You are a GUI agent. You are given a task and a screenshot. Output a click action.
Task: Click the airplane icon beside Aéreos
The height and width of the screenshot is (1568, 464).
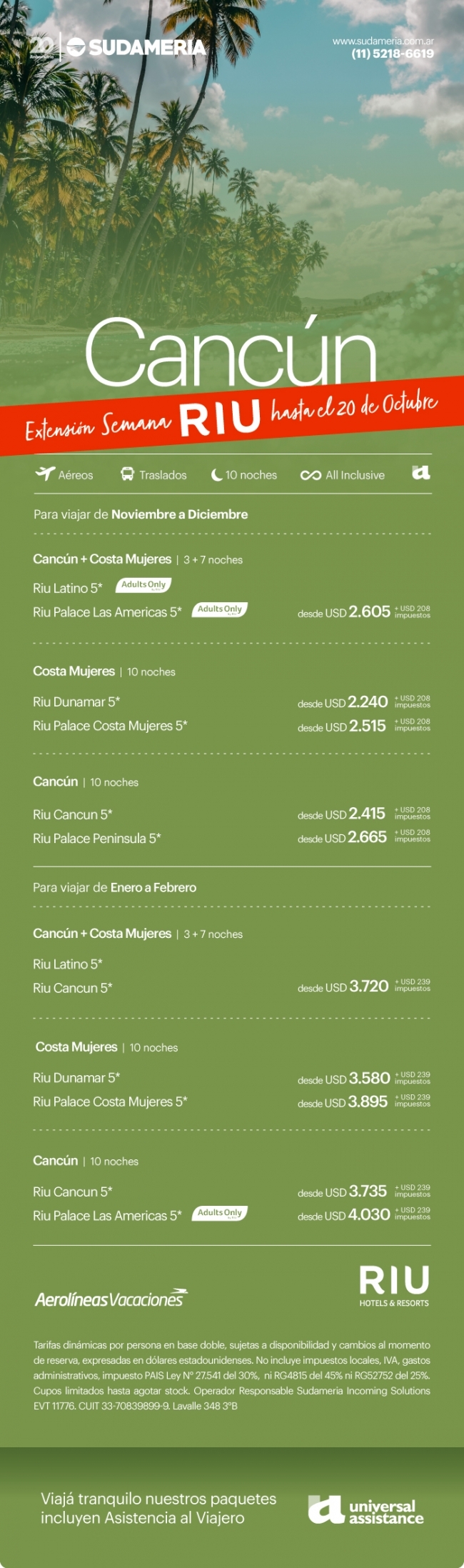(45, 474)
